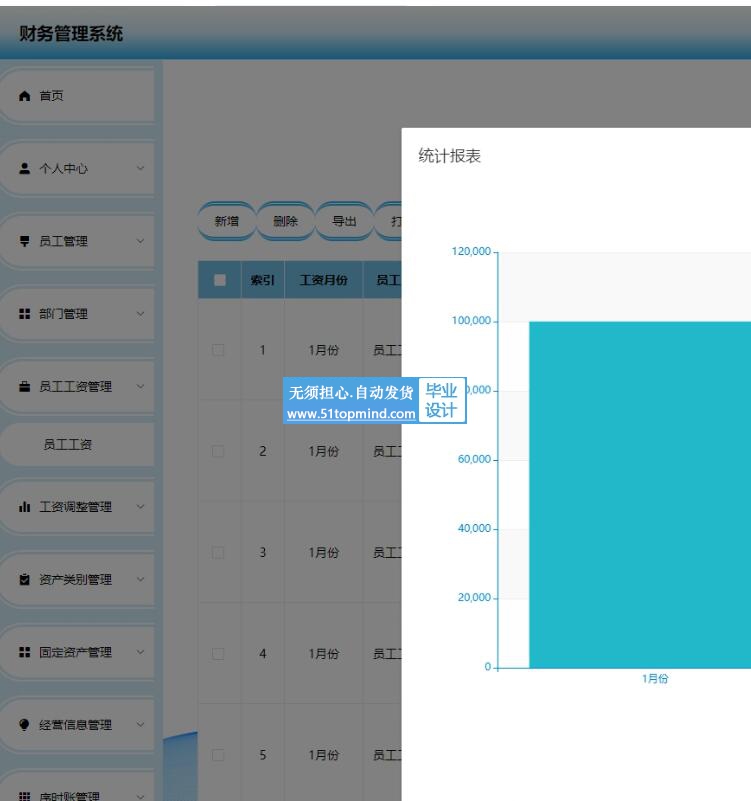Open the 经营信息管理 menu

[77, 725]
